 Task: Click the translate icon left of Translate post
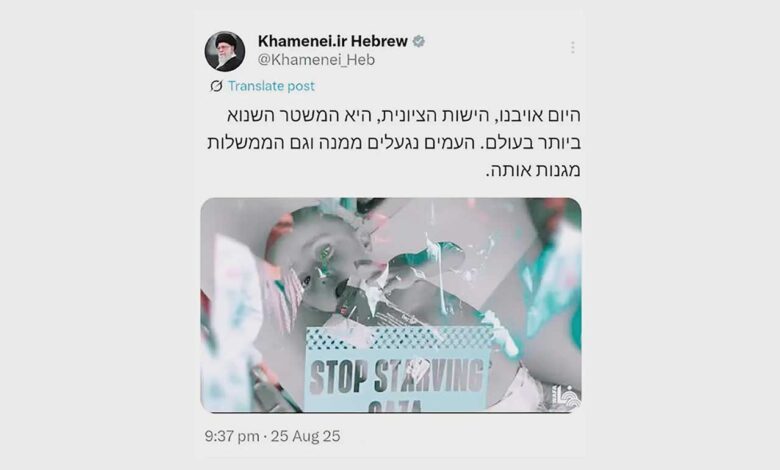point(216,86)
